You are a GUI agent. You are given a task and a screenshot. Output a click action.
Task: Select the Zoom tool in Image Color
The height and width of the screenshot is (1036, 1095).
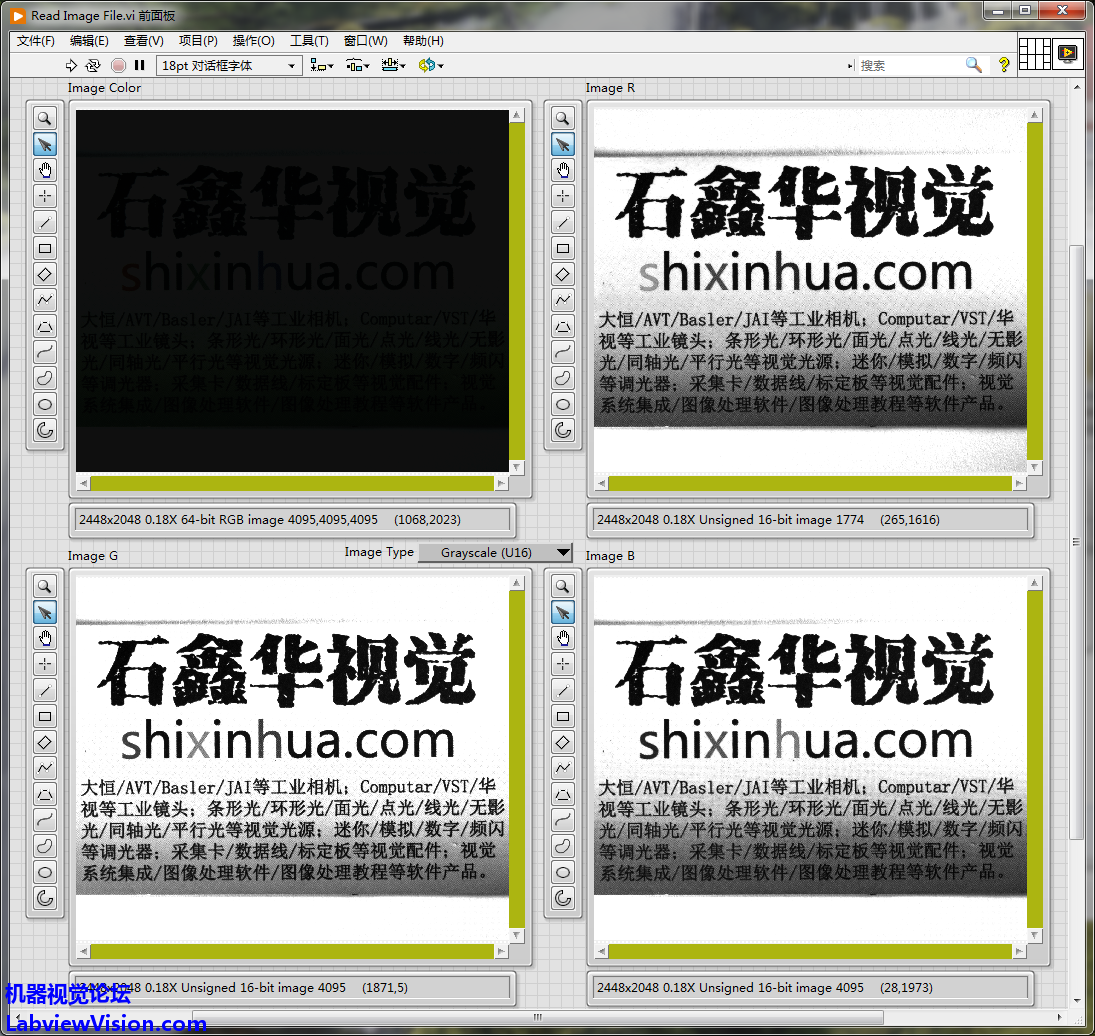(45, 119)
